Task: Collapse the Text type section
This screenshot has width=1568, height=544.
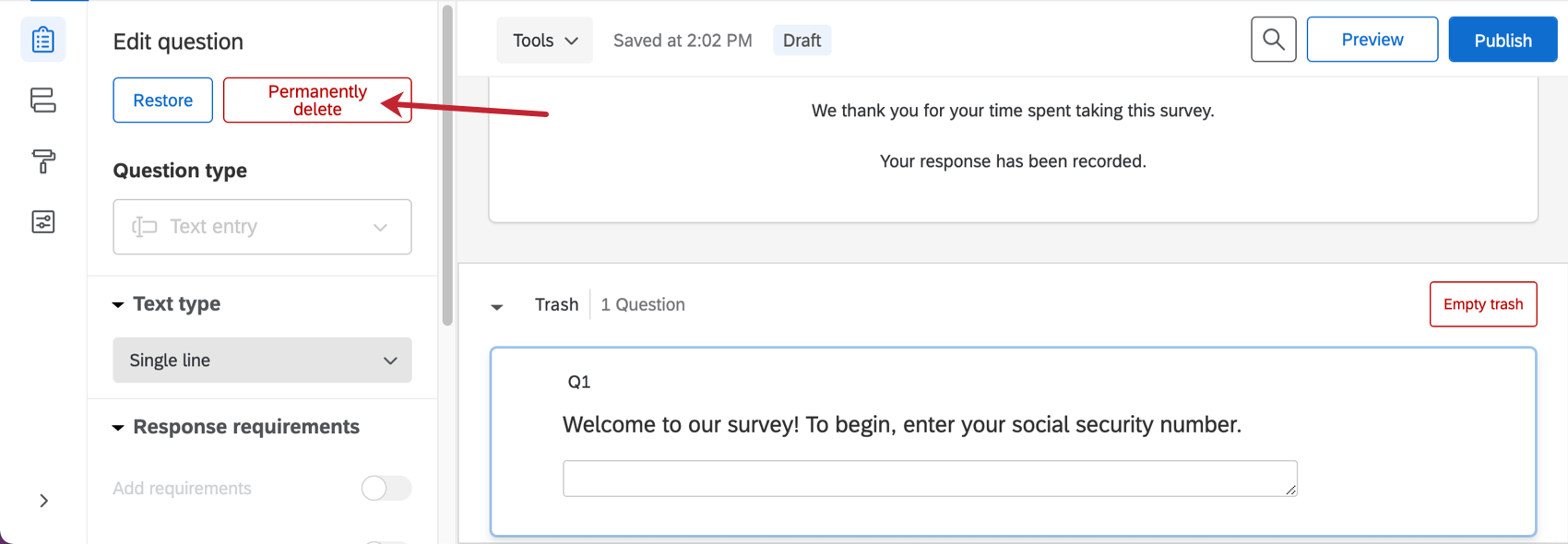Action: 118,303
